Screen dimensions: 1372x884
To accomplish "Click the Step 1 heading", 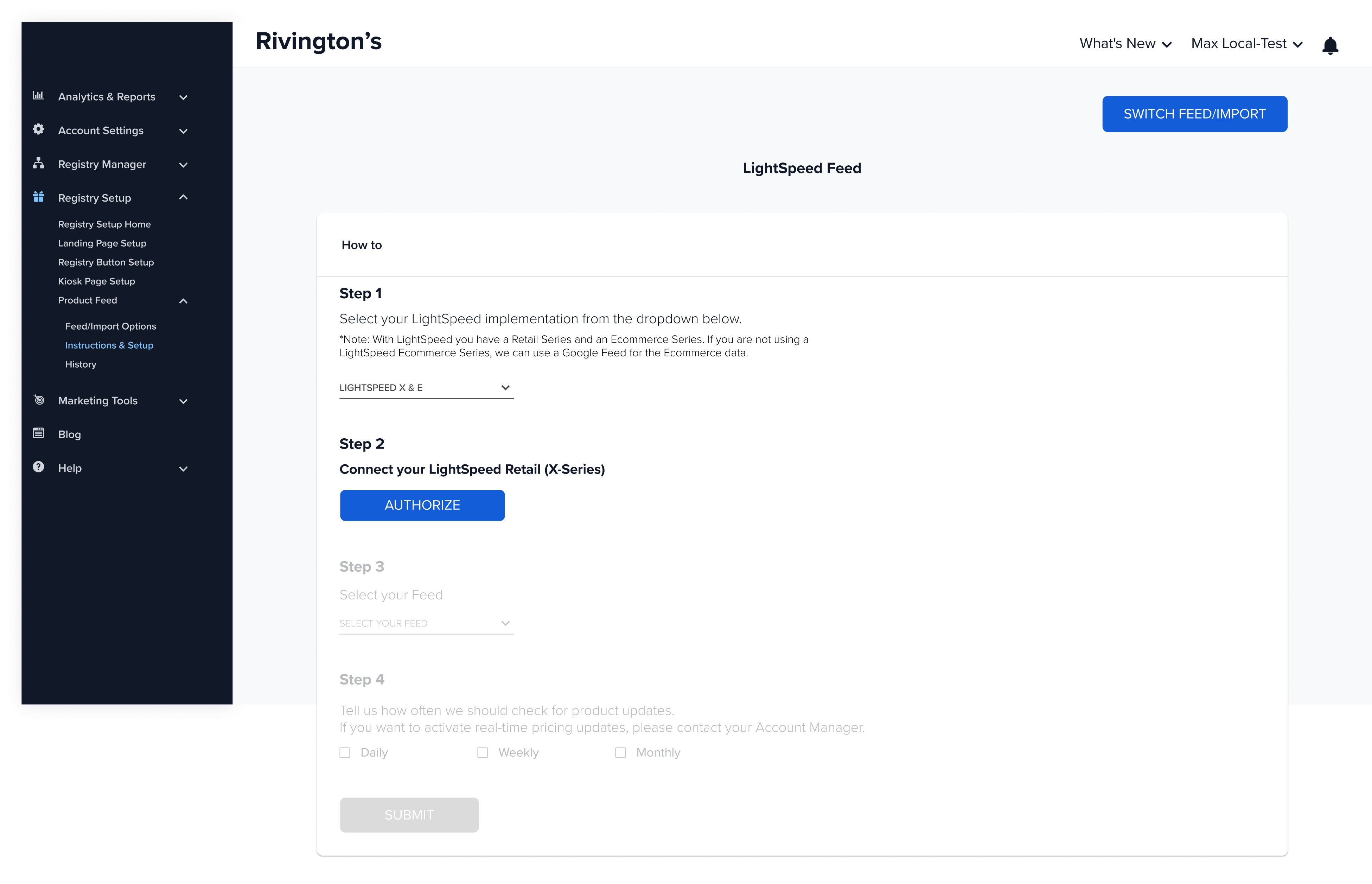I will (361, 293).
